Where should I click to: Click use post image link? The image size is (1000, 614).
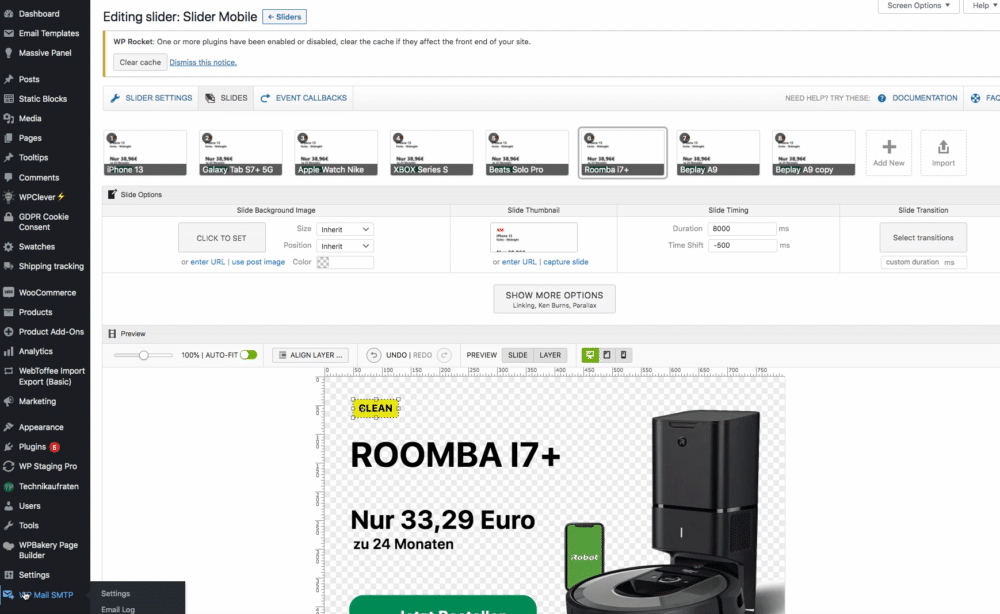[258, 262]
